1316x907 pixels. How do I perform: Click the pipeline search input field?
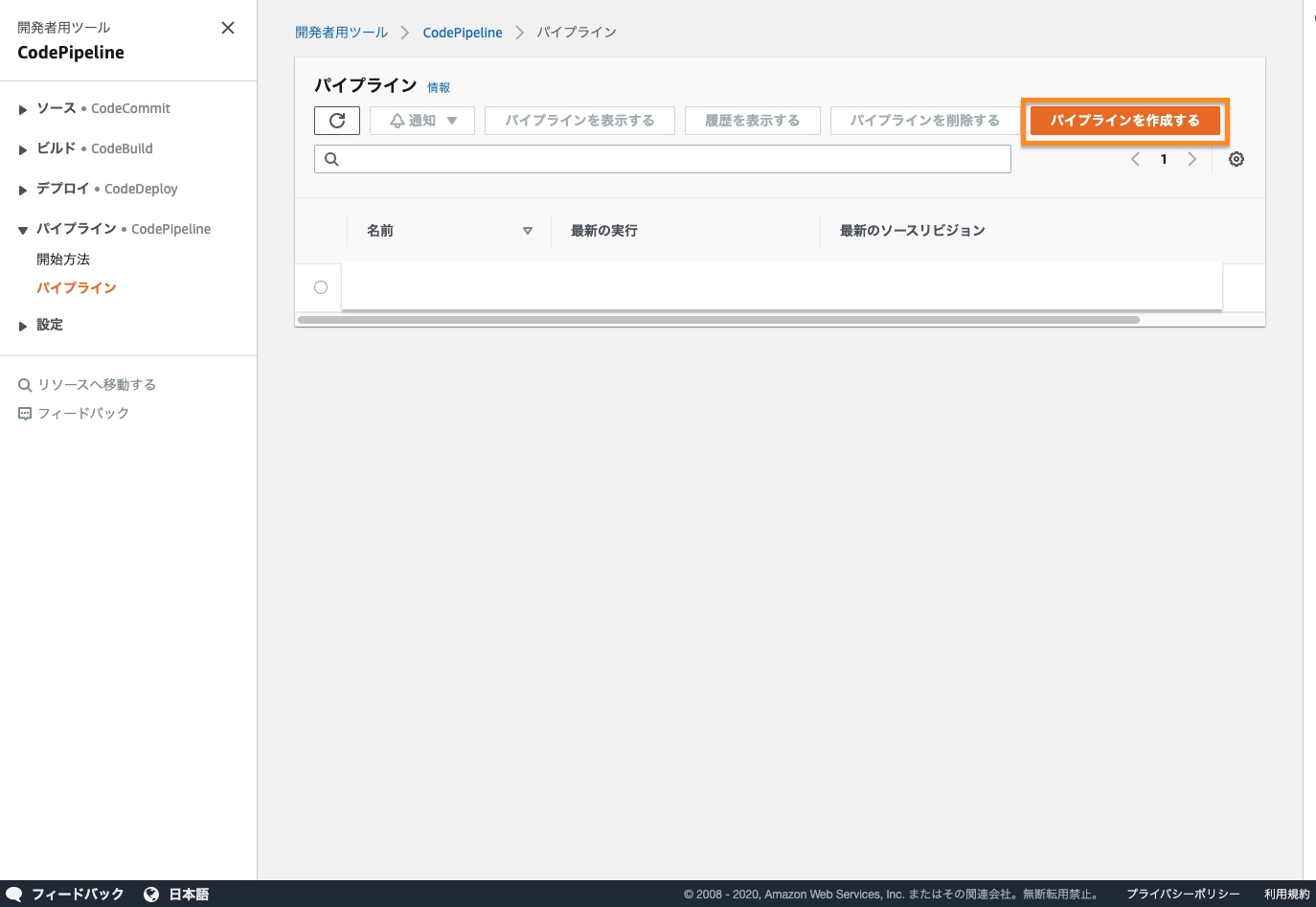670,159
